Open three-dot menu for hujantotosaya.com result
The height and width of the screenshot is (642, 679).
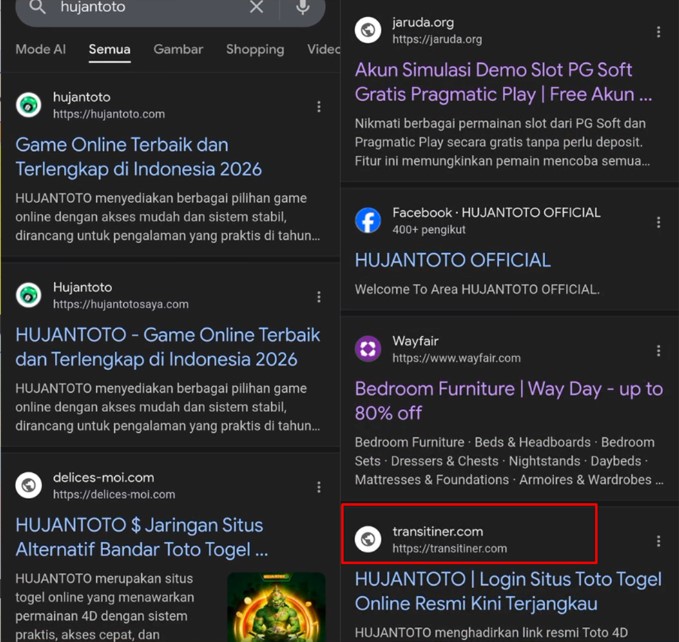tap(319, 297)
